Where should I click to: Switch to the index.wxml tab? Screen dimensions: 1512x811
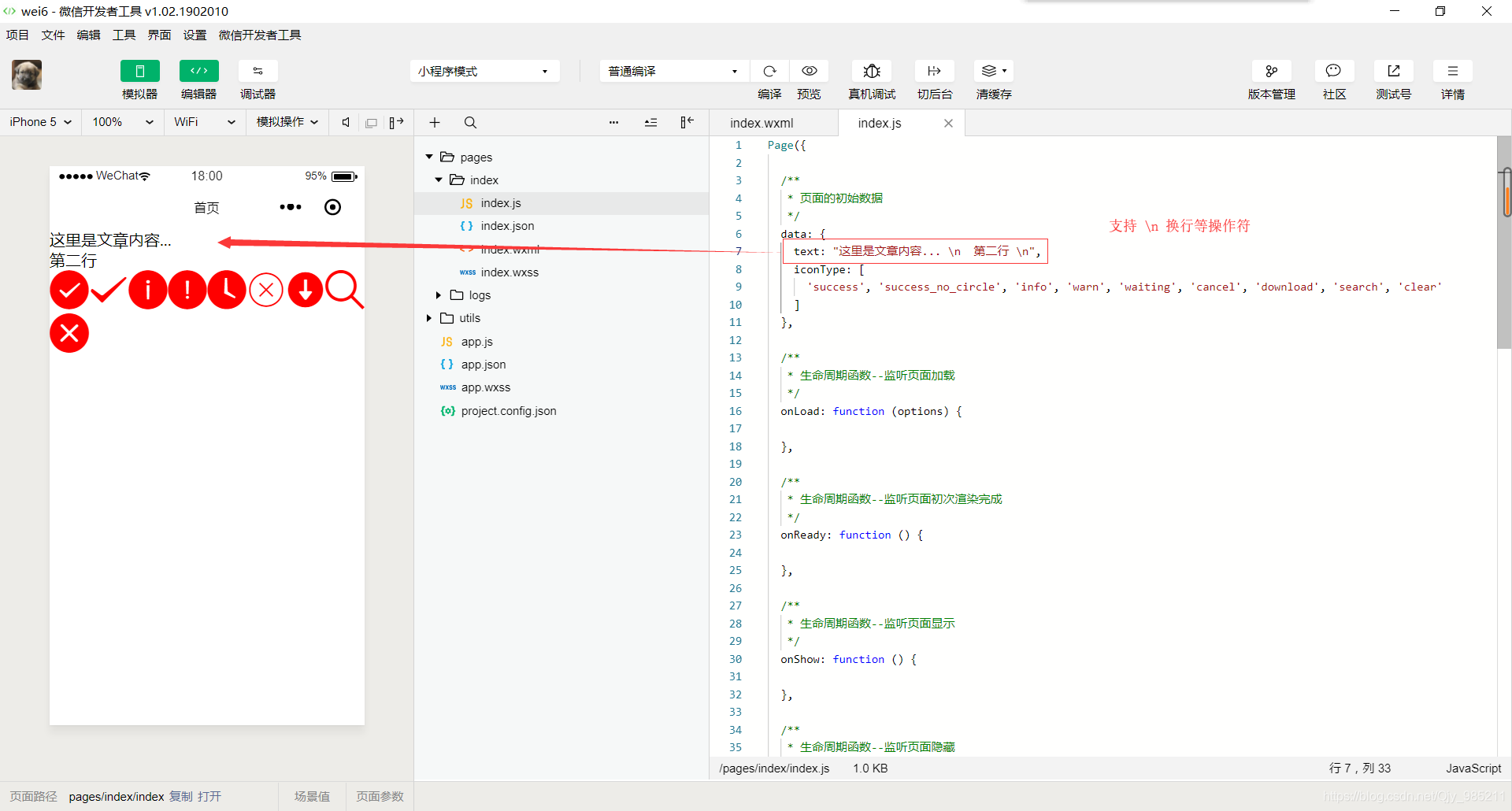(761, 123)
